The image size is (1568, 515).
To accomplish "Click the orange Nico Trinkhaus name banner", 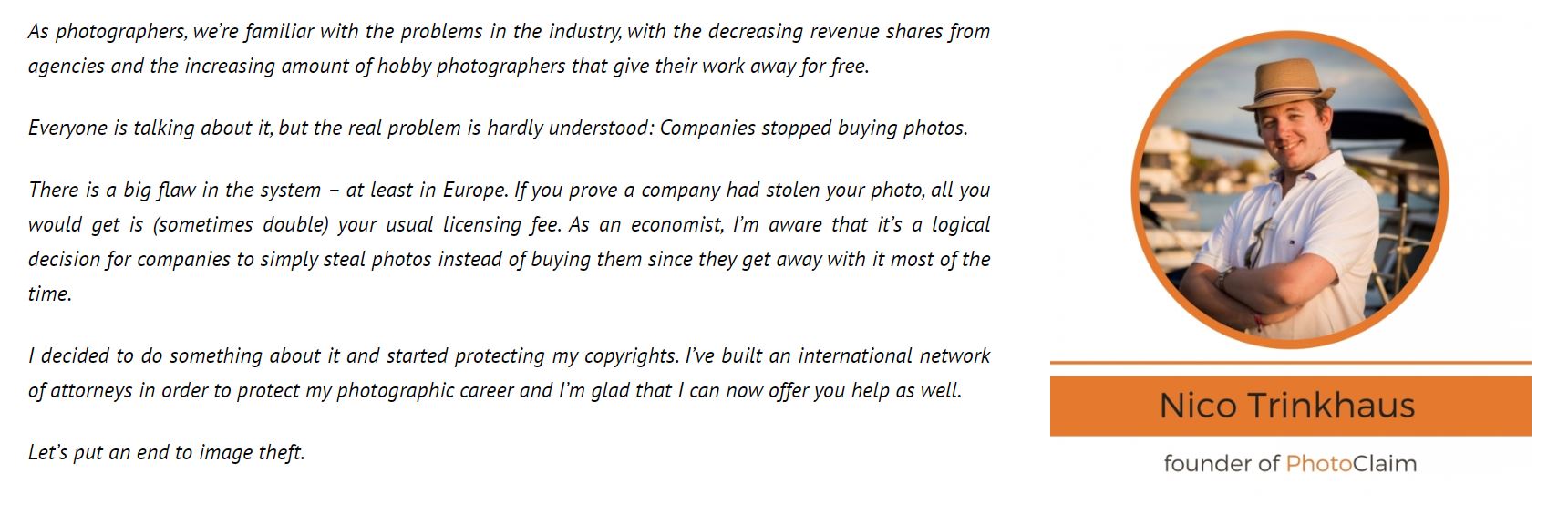I will [x=1290, y=406].
